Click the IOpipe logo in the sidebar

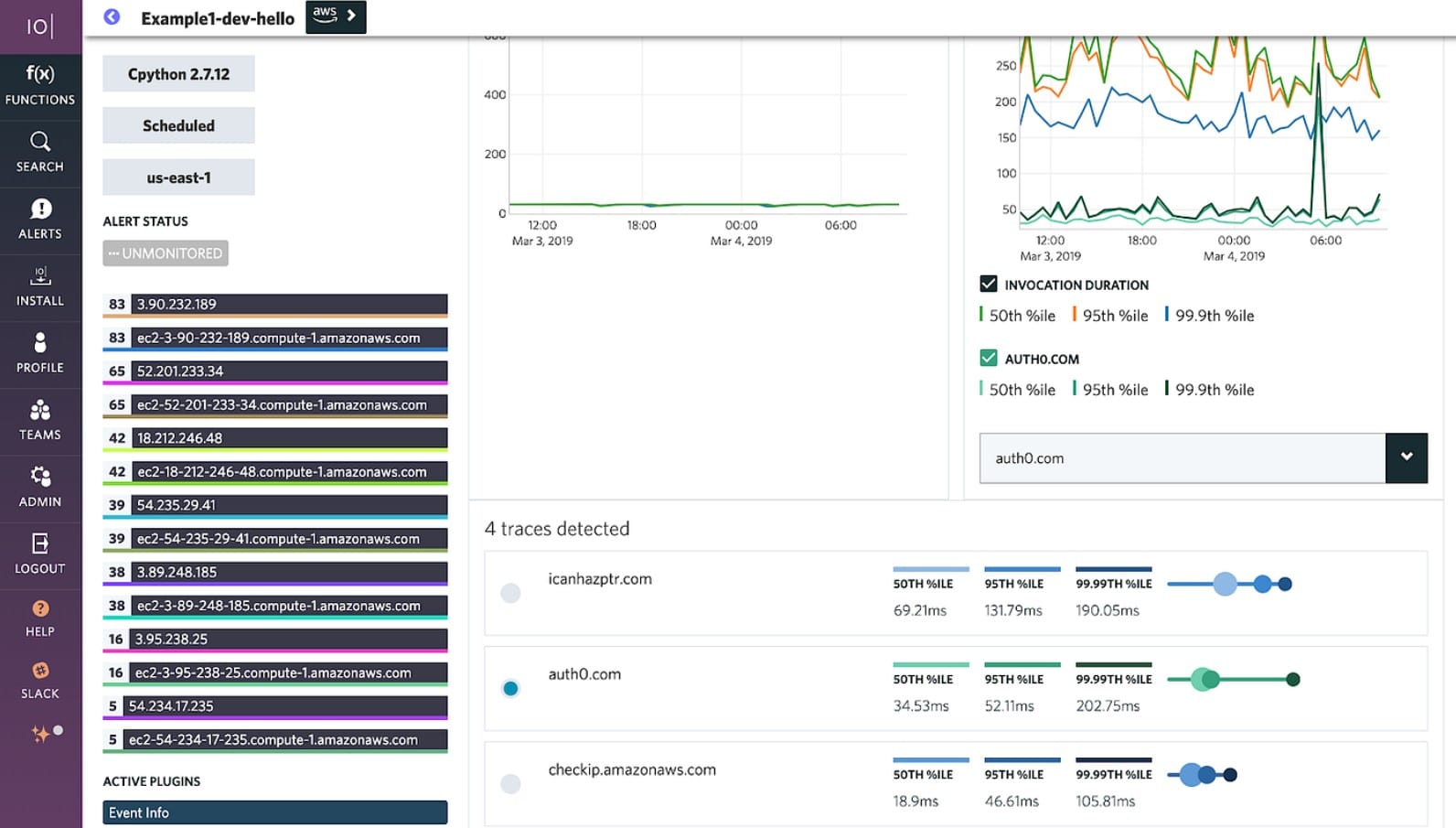(x=40, y=27)
